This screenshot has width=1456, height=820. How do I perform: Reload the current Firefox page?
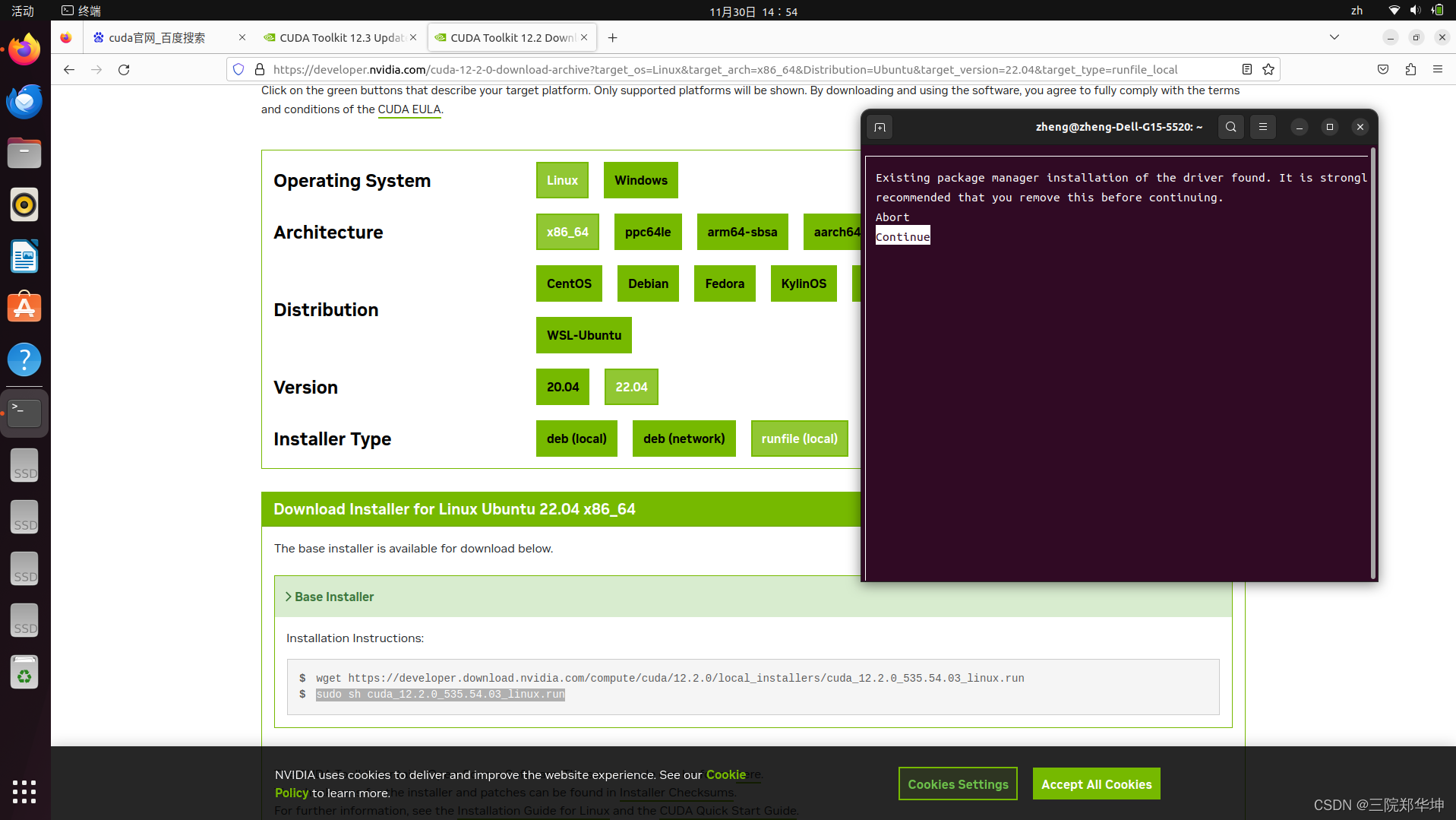point(124,70)
